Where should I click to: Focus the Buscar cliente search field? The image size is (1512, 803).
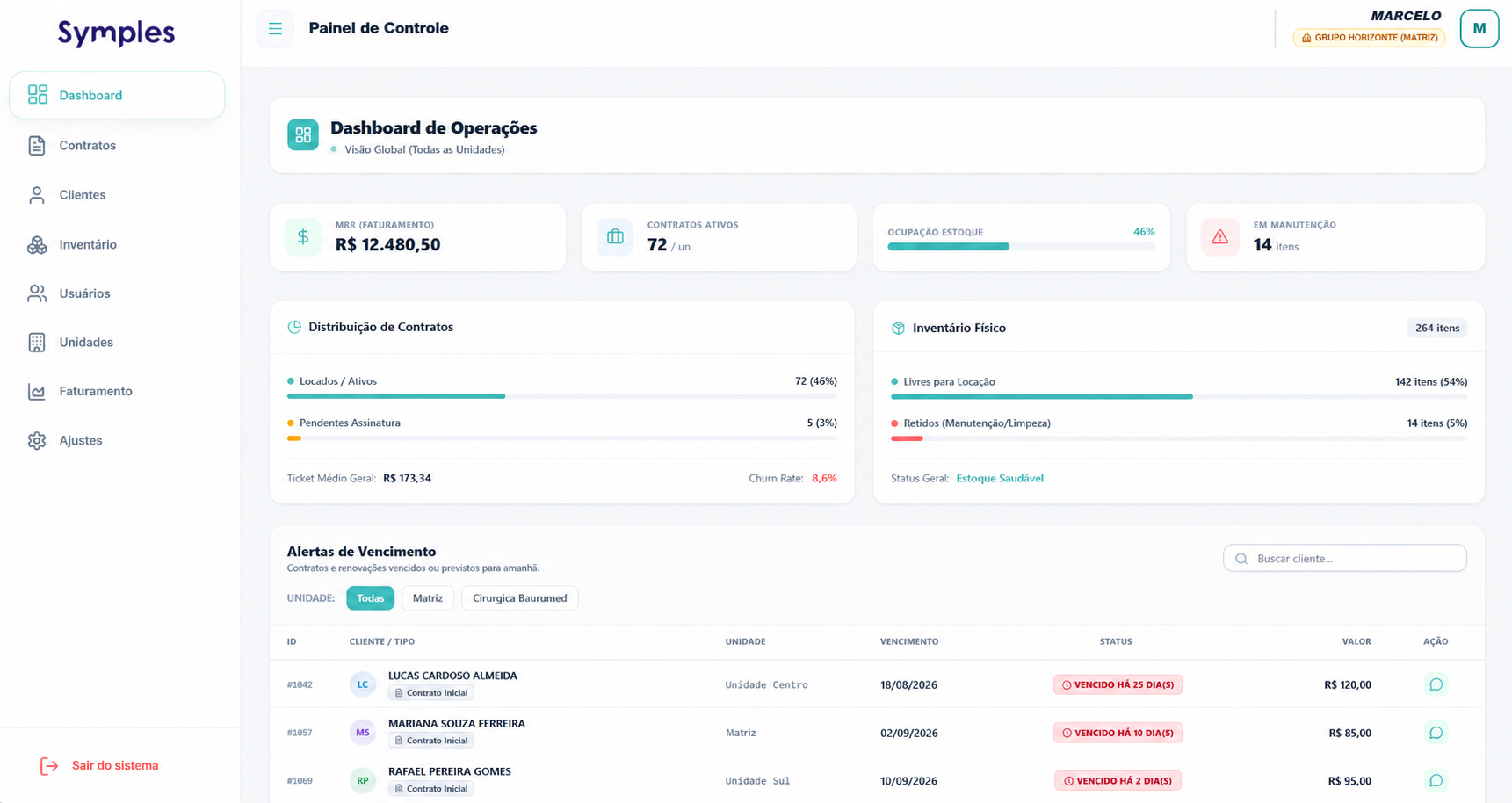pyautogui.click(x=1345, y=559)
